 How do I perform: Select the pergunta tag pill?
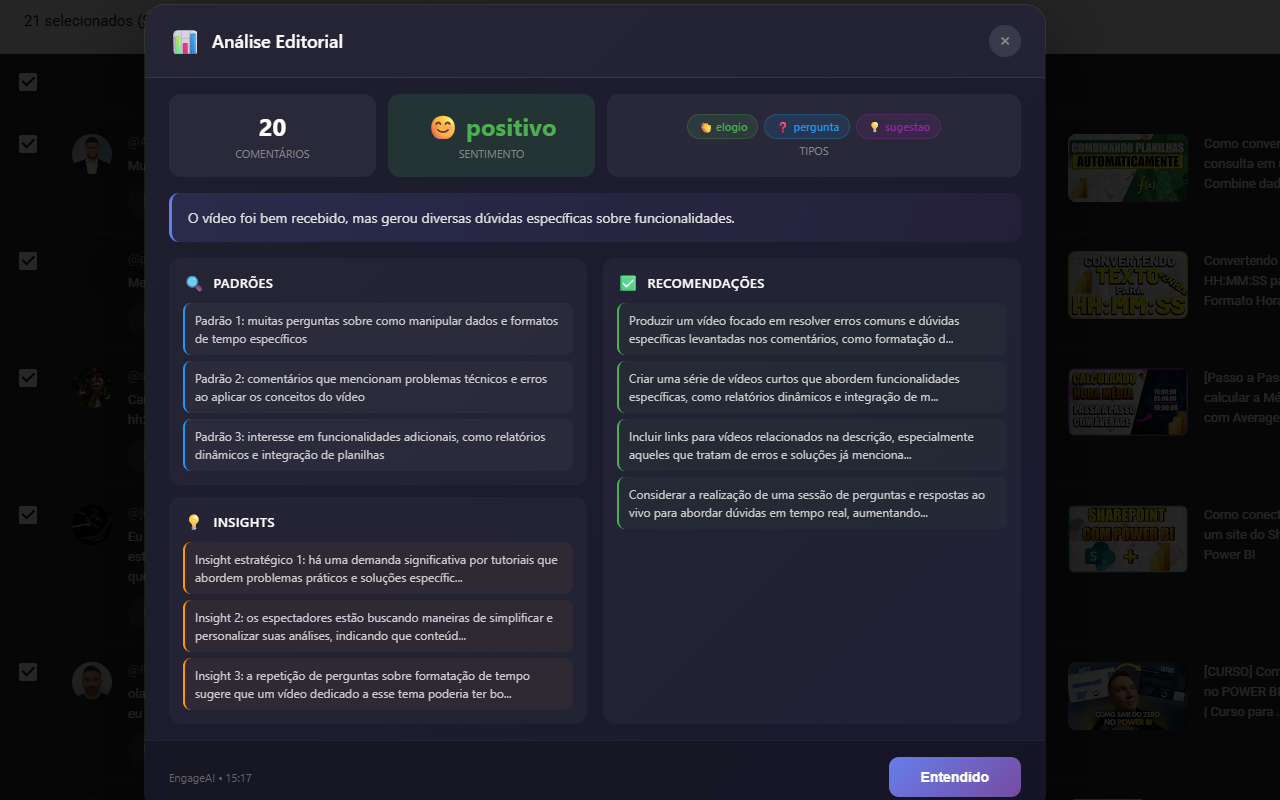tap(807, 126)
